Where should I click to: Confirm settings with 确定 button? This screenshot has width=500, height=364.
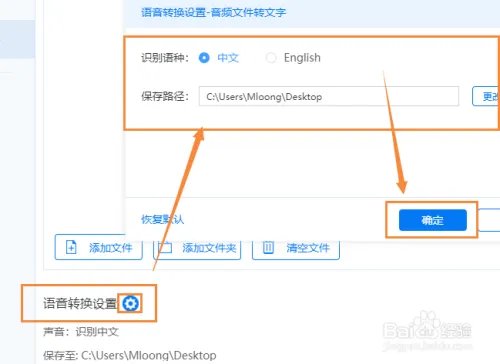433,220
